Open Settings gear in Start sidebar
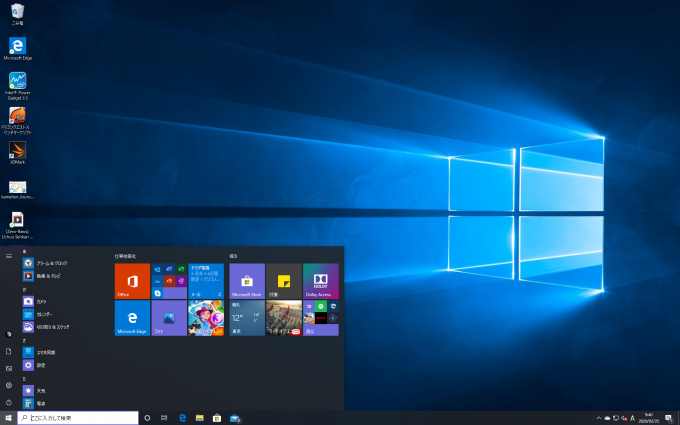The image size is (680, 425). [9, 385]
